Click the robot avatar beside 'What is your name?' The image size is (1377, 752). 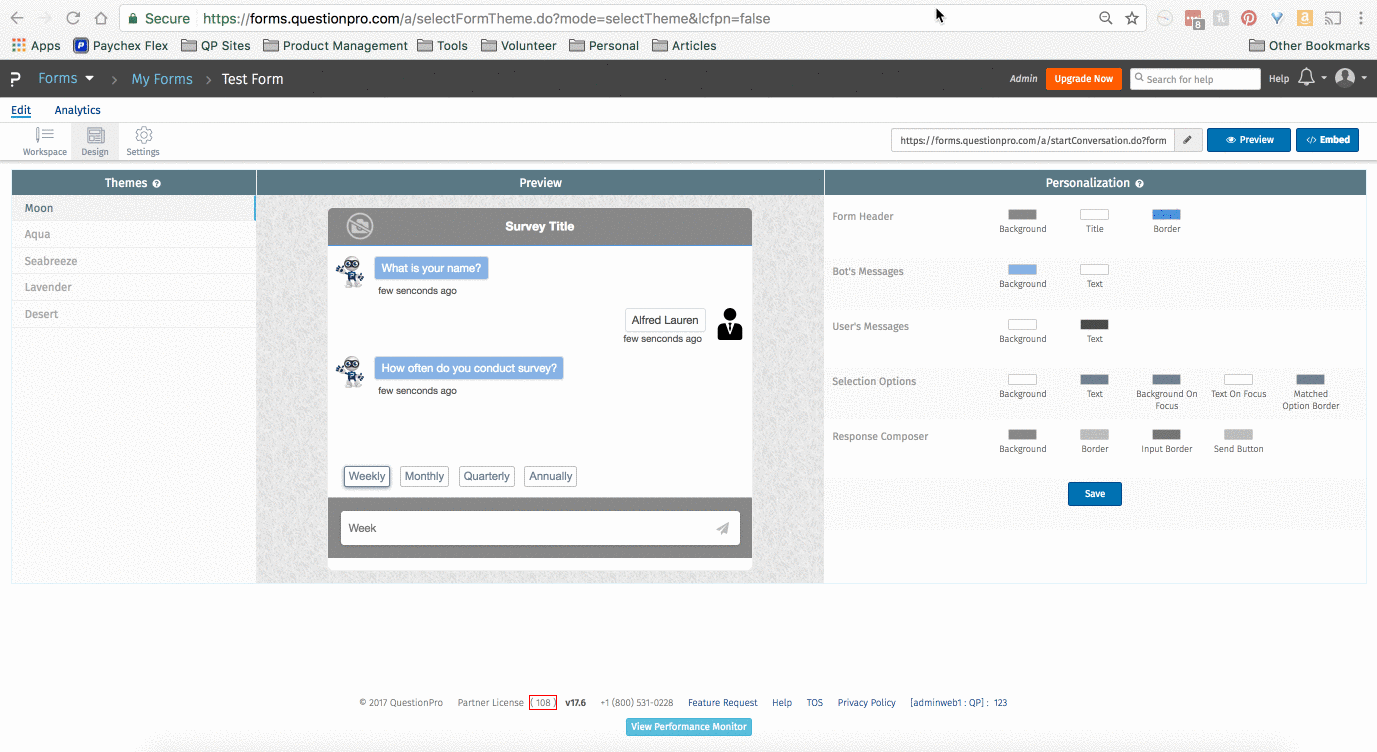coord(351,272)
